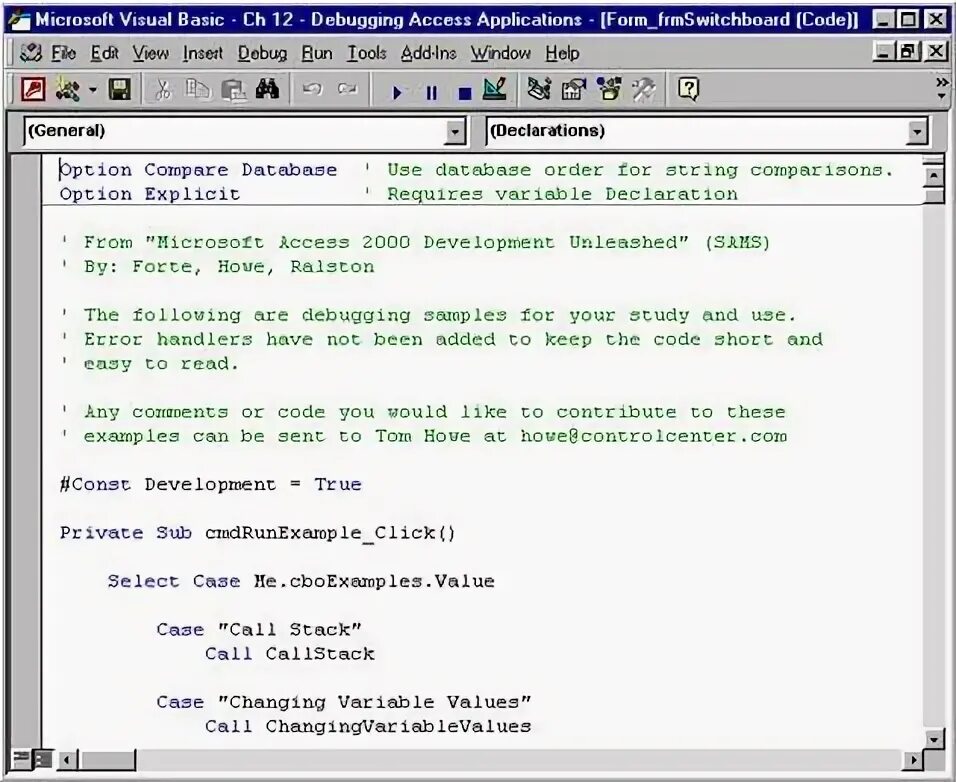This screenshot has height=782, width=956.
Task: Run the code with the play icon
Action: tap(397, 93)
